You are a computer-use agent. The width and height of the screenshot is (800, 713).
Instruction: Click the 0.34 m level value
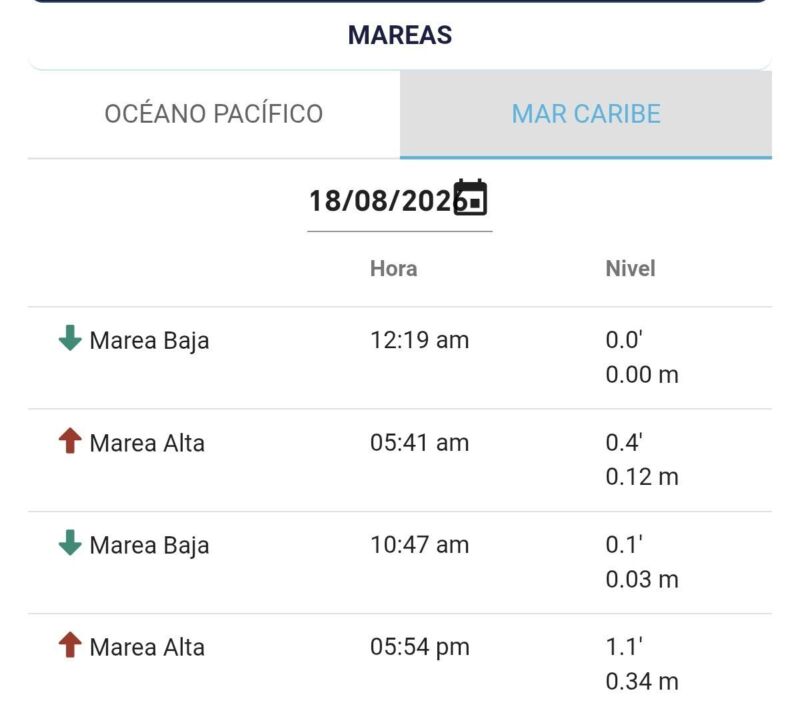pyautogui.click(x=642, y=682)
